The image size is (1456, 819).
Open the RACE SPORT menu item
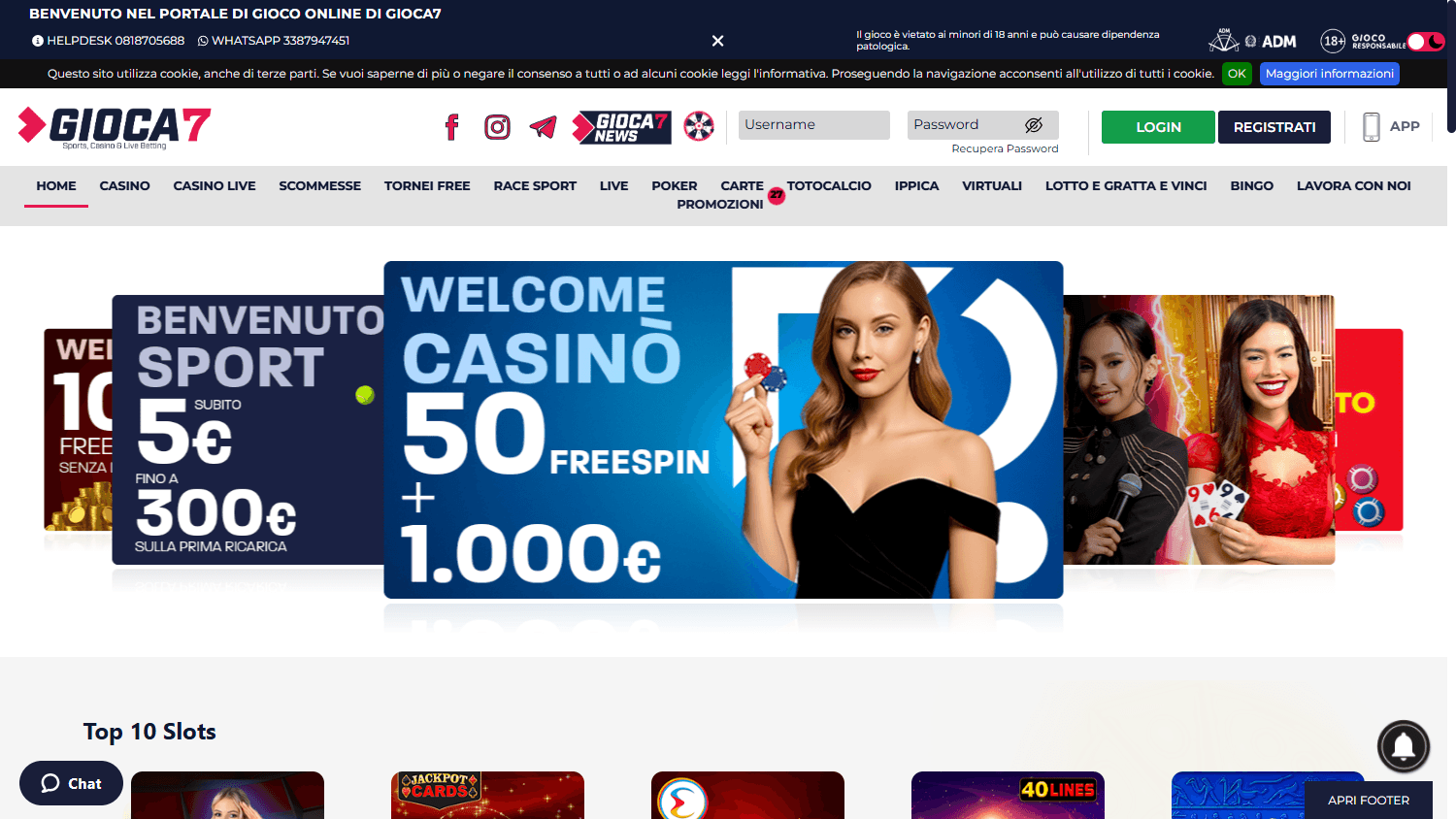pos(535,185)
